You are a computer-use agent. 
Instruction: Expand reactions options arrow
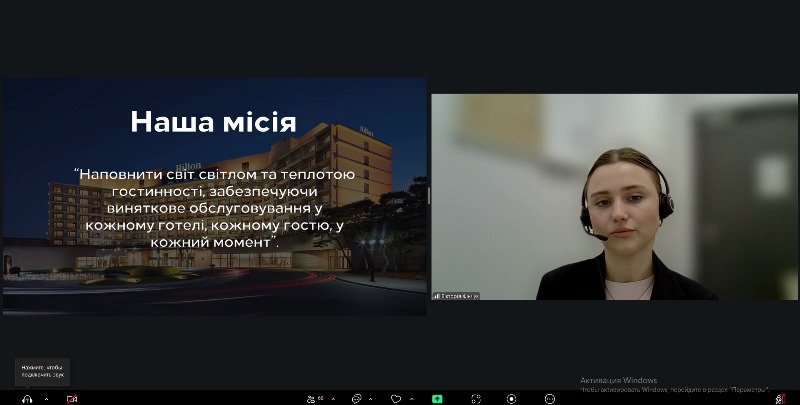pyautogui.click(x=412, y=399)
